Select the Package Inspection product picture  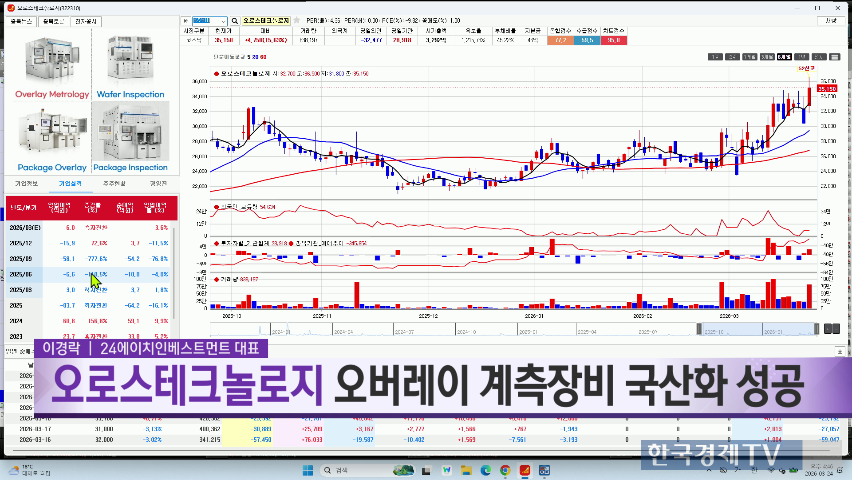tap(130, 137)
